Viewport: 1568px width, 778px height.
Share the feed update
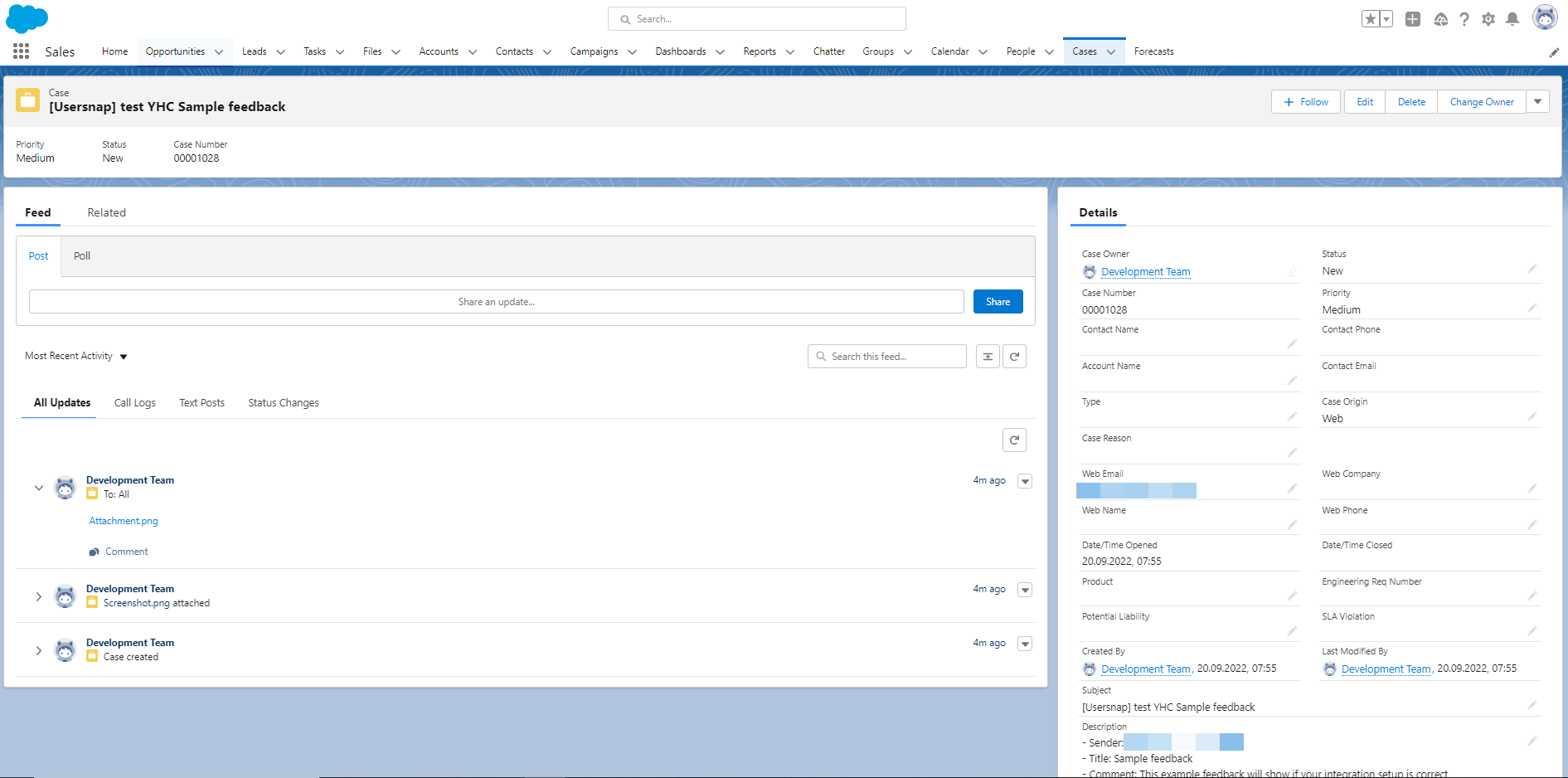pyautogui.click(x=998, y=302)
